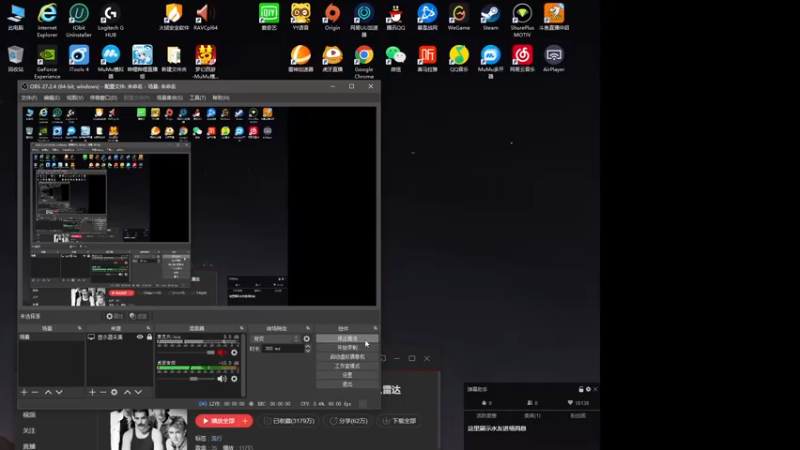Screen dimensions: 800x450
Task: Open the 视图(V) menu in OBS
Action: tap(74, 97)
